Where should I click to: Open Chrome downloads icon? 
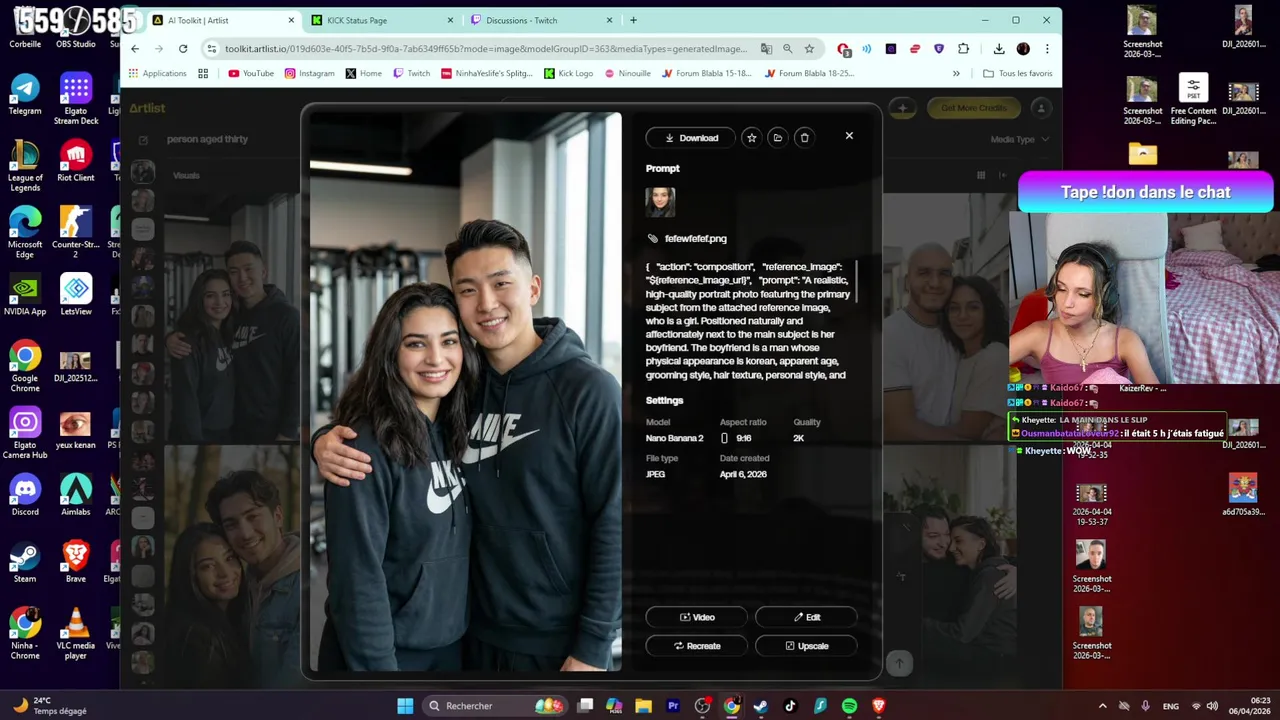[x=999, y=48]
